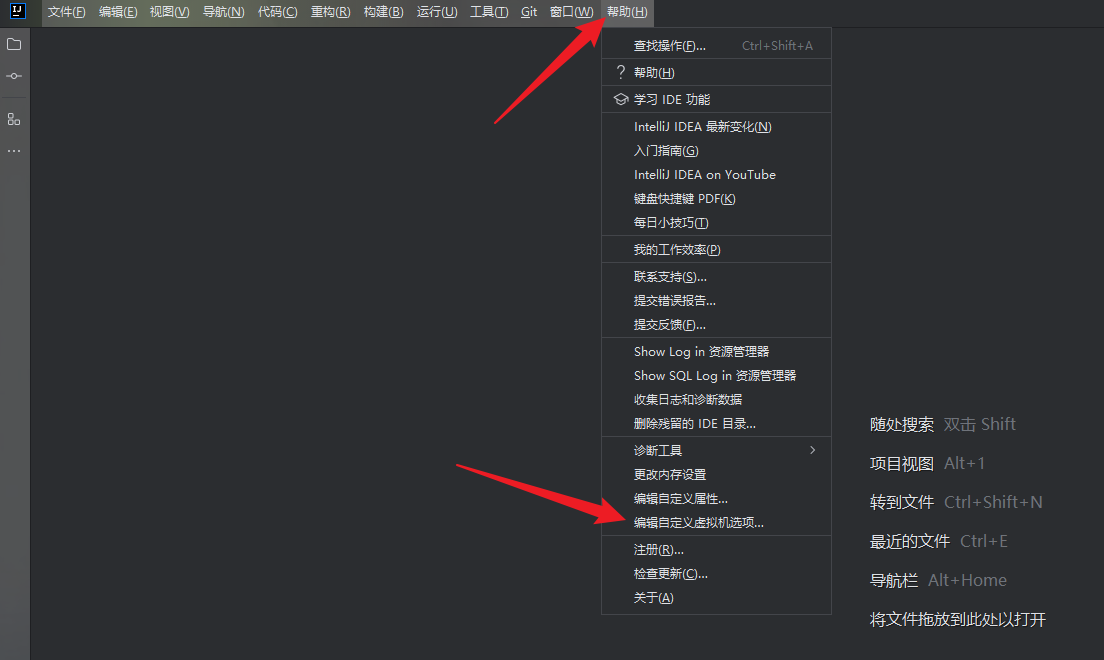Image resolution: width=1104 pixels, height=660 pixels.
Task: Click the IntelliJ IDEA logo icon
Action: [17, 11]
